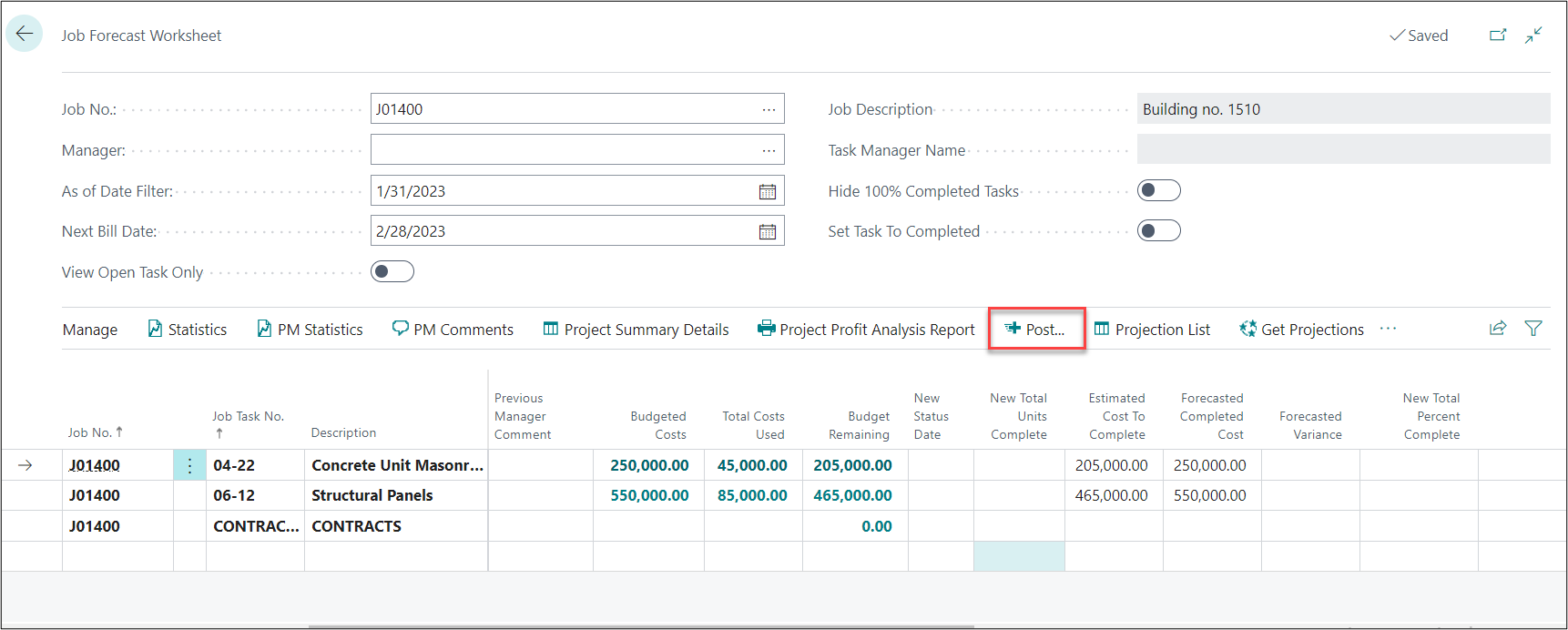Turn on Set Task To Completed
1568x630 pixels.
(x=1158, y=230)
